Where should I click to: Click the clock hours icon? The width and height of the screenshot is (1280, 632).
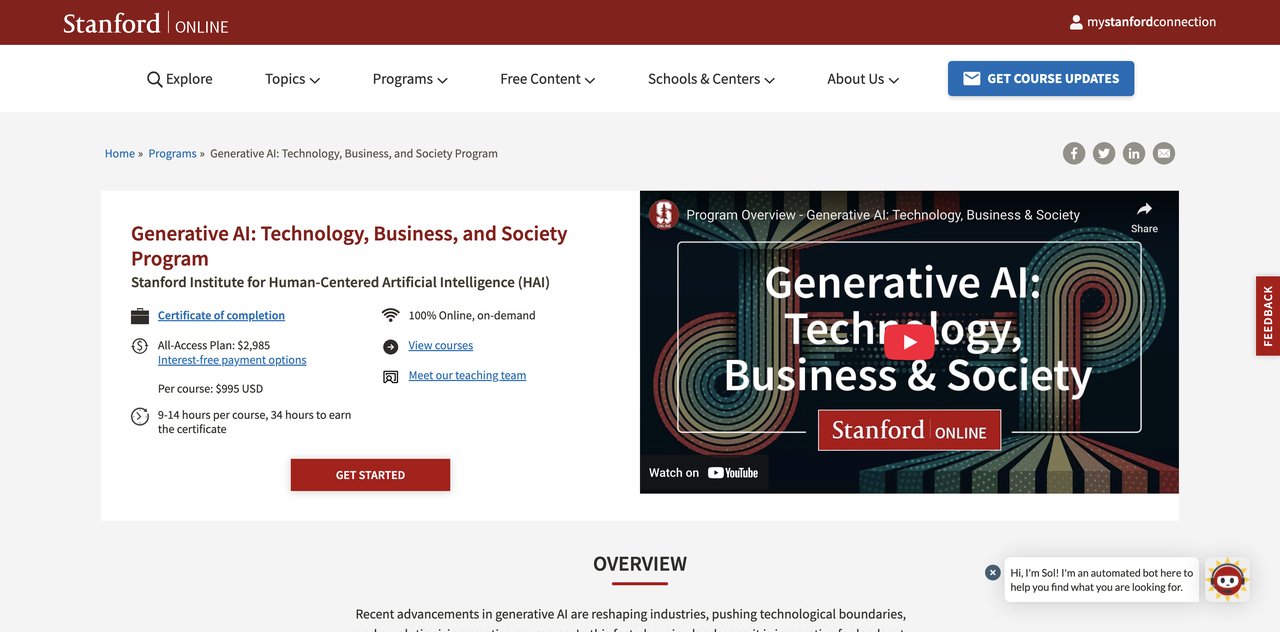click(x=140, y=416)
